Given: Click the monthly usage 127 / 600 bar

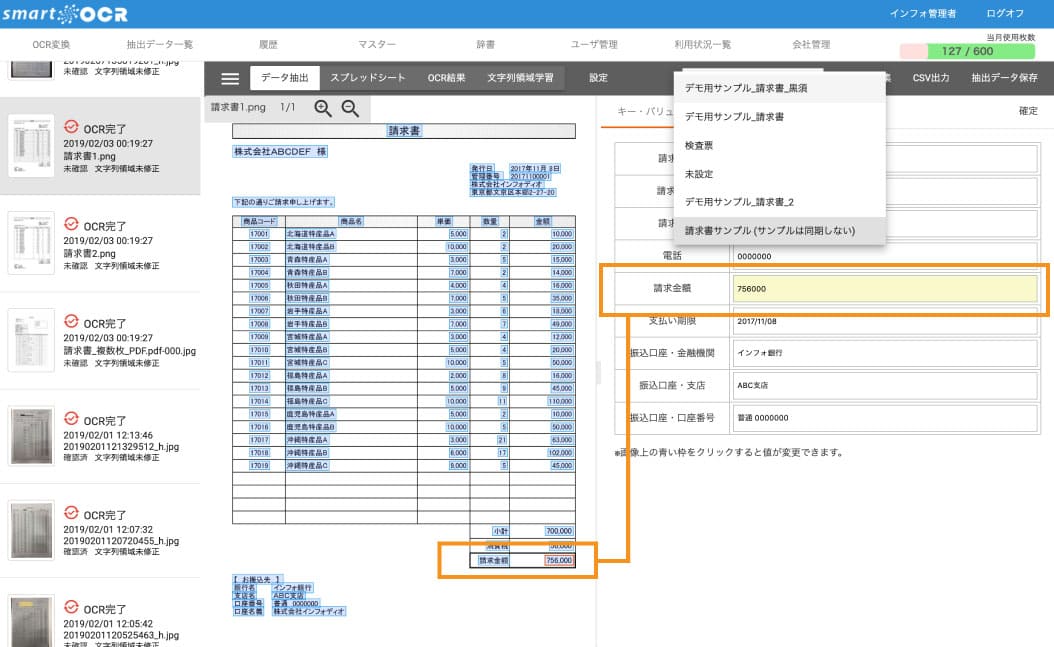Looking at the screenshot, I should click(x=967, y=51).
